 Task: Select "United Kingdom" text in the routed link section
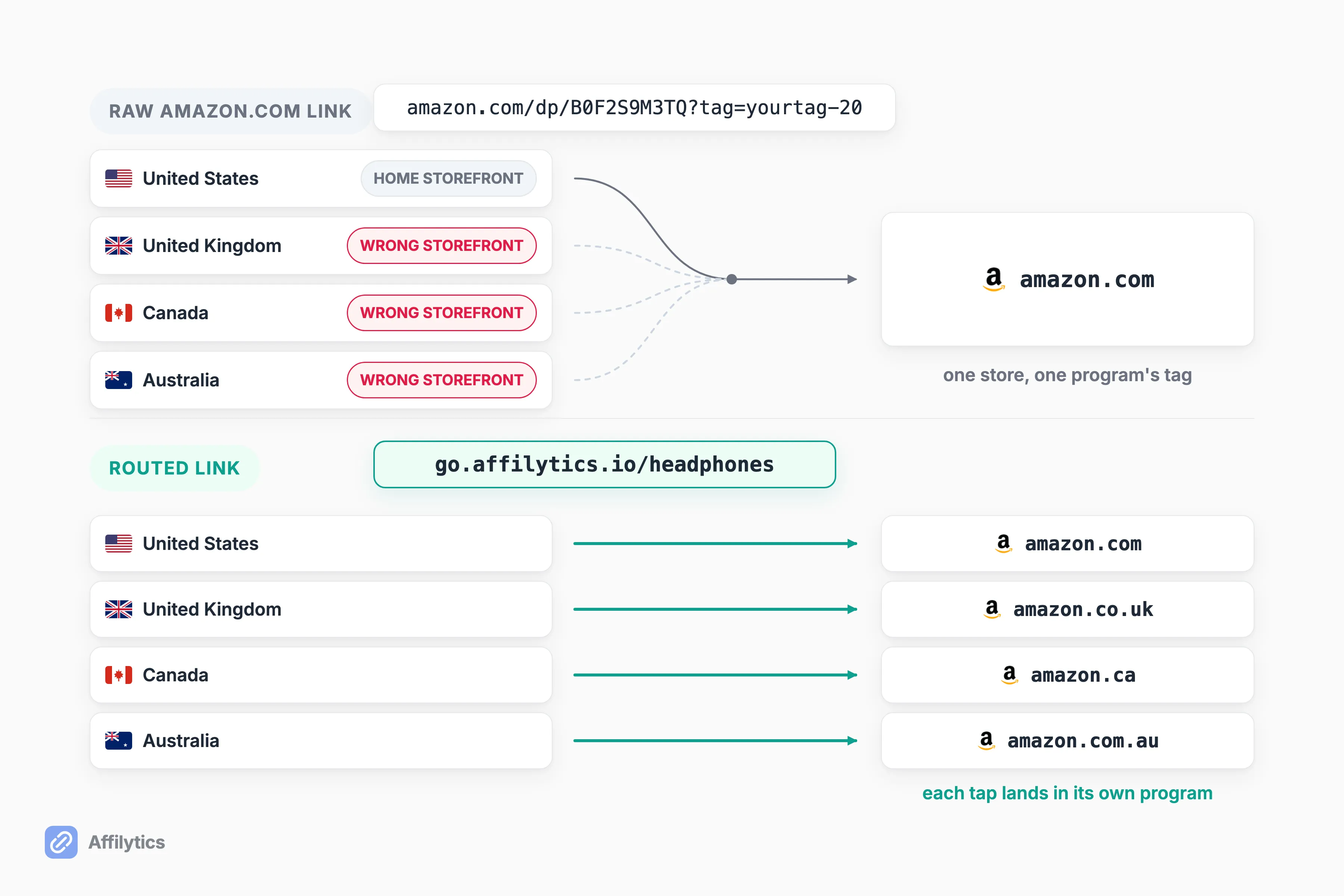pos(212,609)
